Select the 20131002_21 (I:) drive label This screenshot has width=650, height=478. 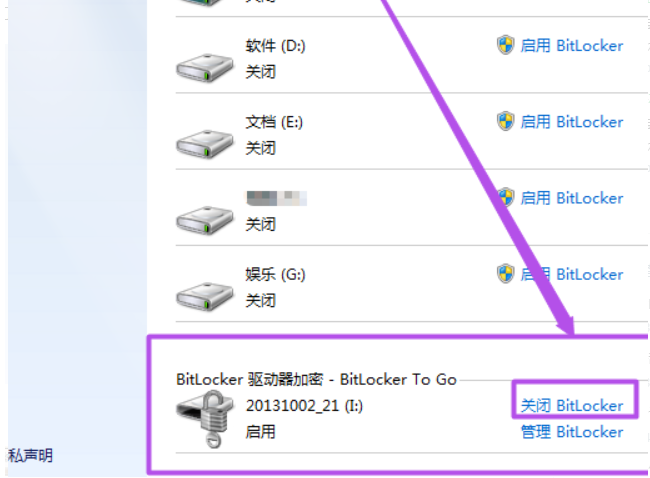pyautogui.click(x=304, y=405)
